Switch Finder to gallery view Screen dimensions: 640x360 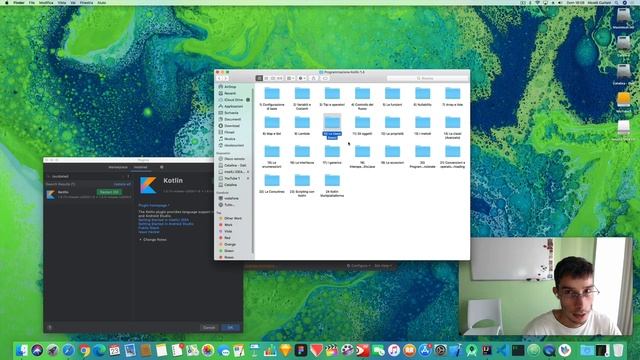pos(280,78)
